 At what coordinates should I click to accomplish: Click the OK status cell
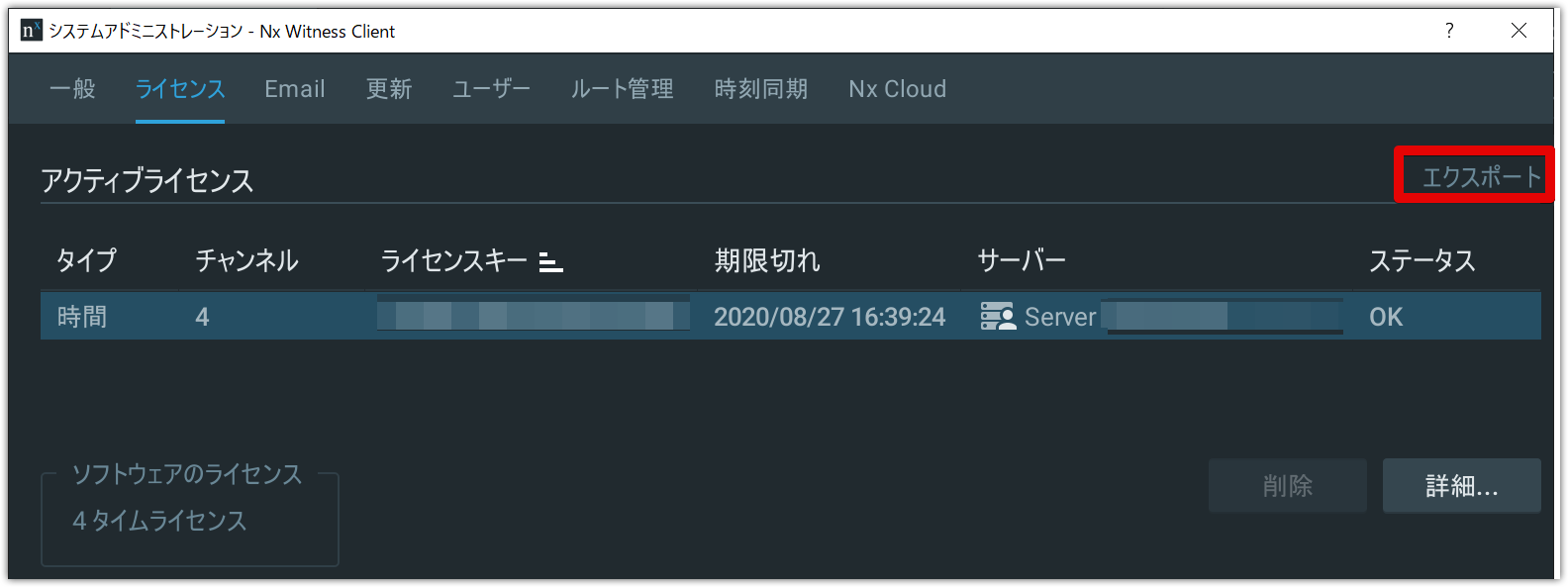pyautogui.click(x=1386, y=317)
